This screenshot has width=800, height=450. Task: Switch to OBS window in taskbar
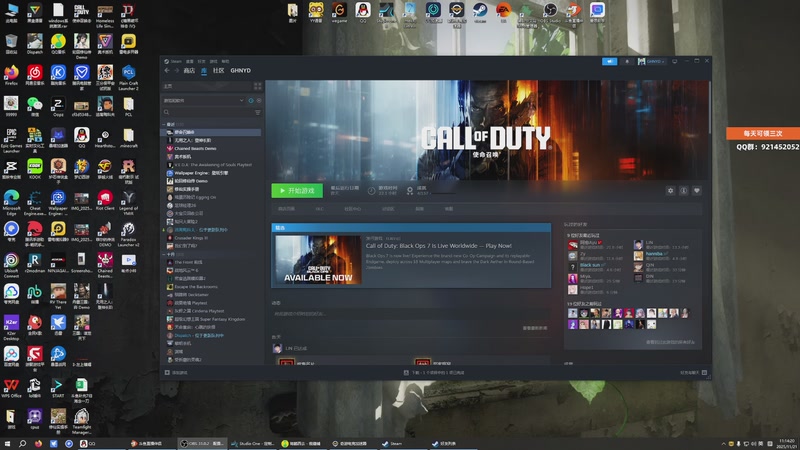(x=202, y=443)
